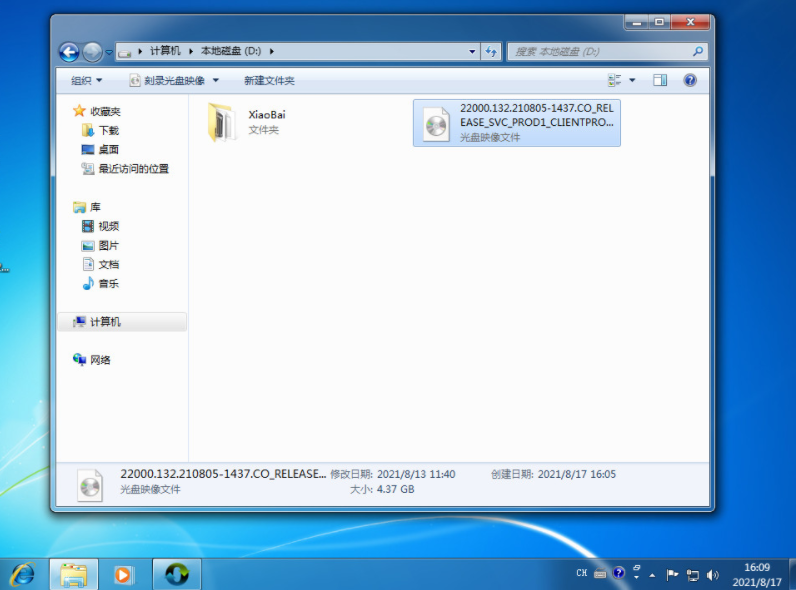Viewport: 796px width, 590px height.
Task: Select 网络 in the navigation pane
Action: coord(100,360)
